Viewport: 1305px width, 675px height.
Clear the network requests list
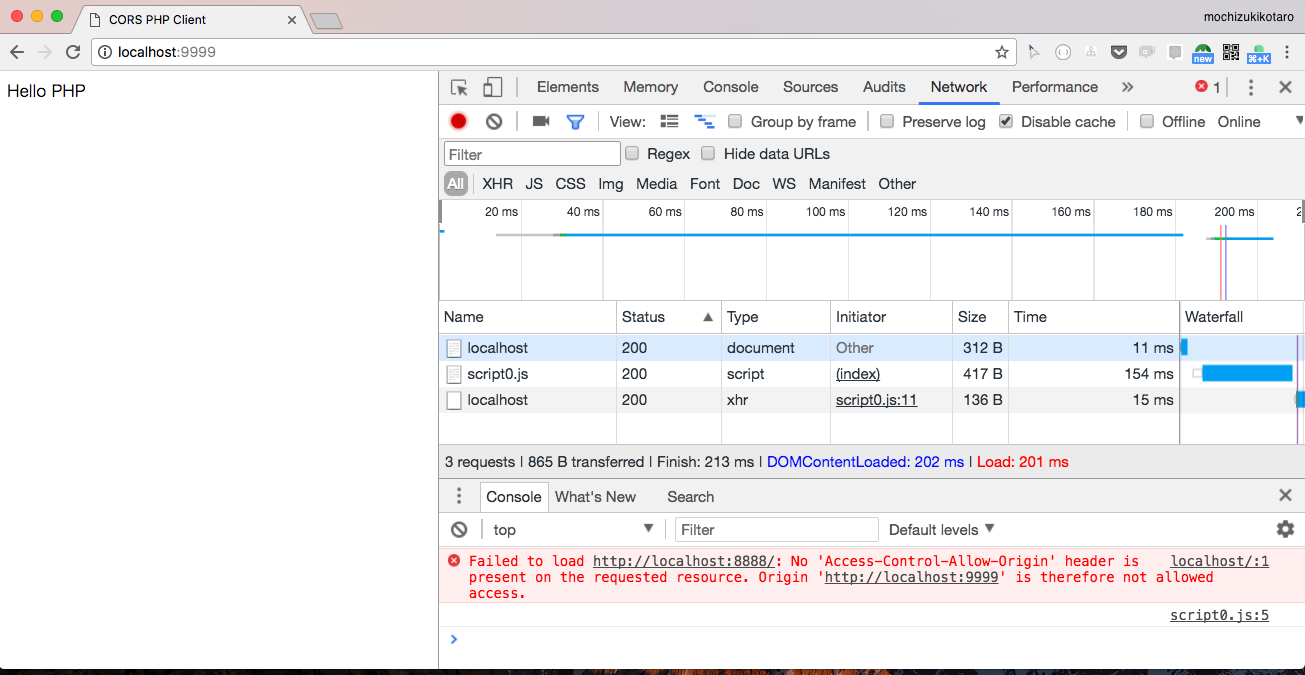[x=493, y=121]
